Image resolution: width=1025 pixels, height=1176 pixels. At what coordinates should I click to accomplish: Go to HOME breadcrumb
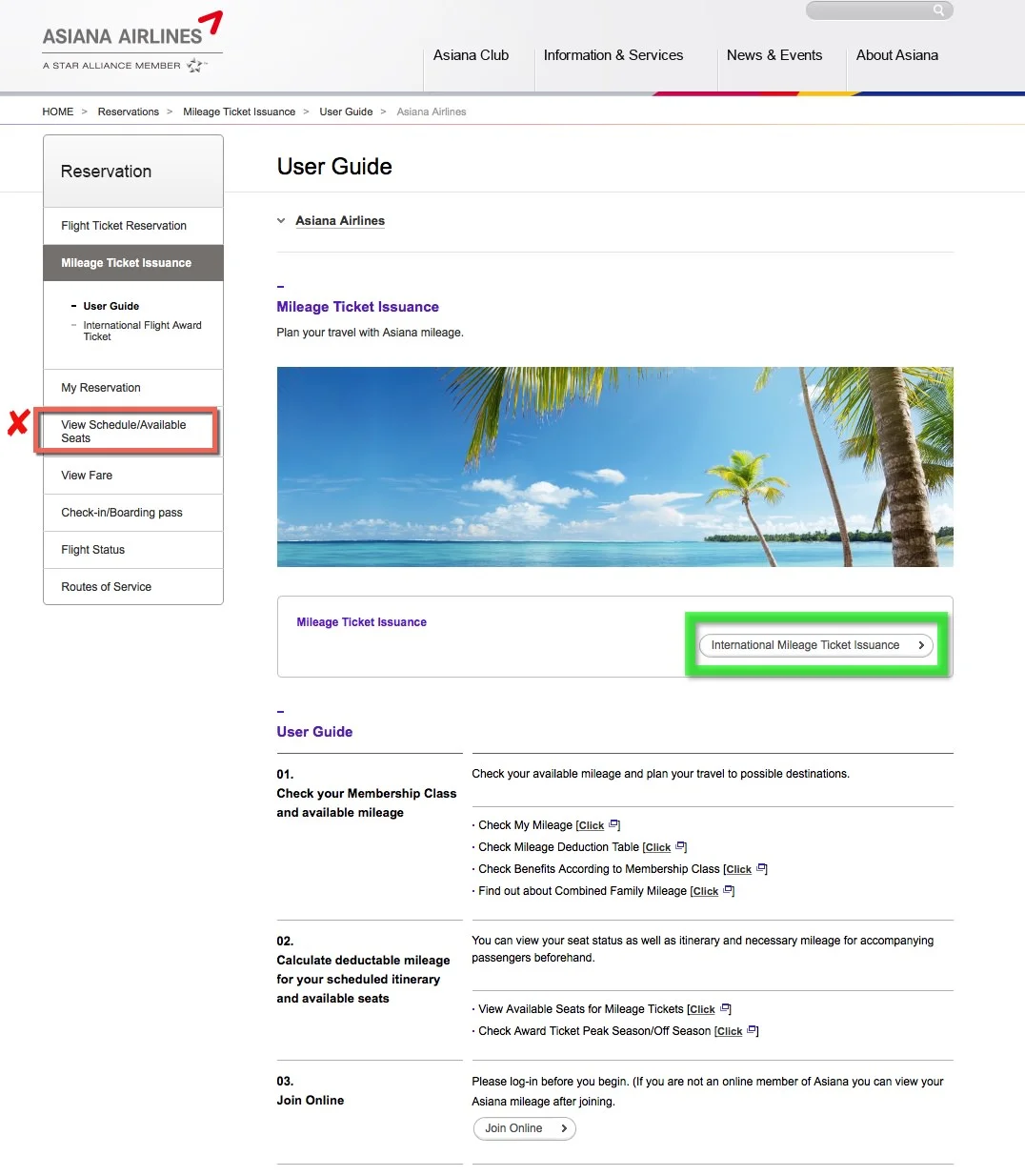pyautogui.click(x=58, y=112)
